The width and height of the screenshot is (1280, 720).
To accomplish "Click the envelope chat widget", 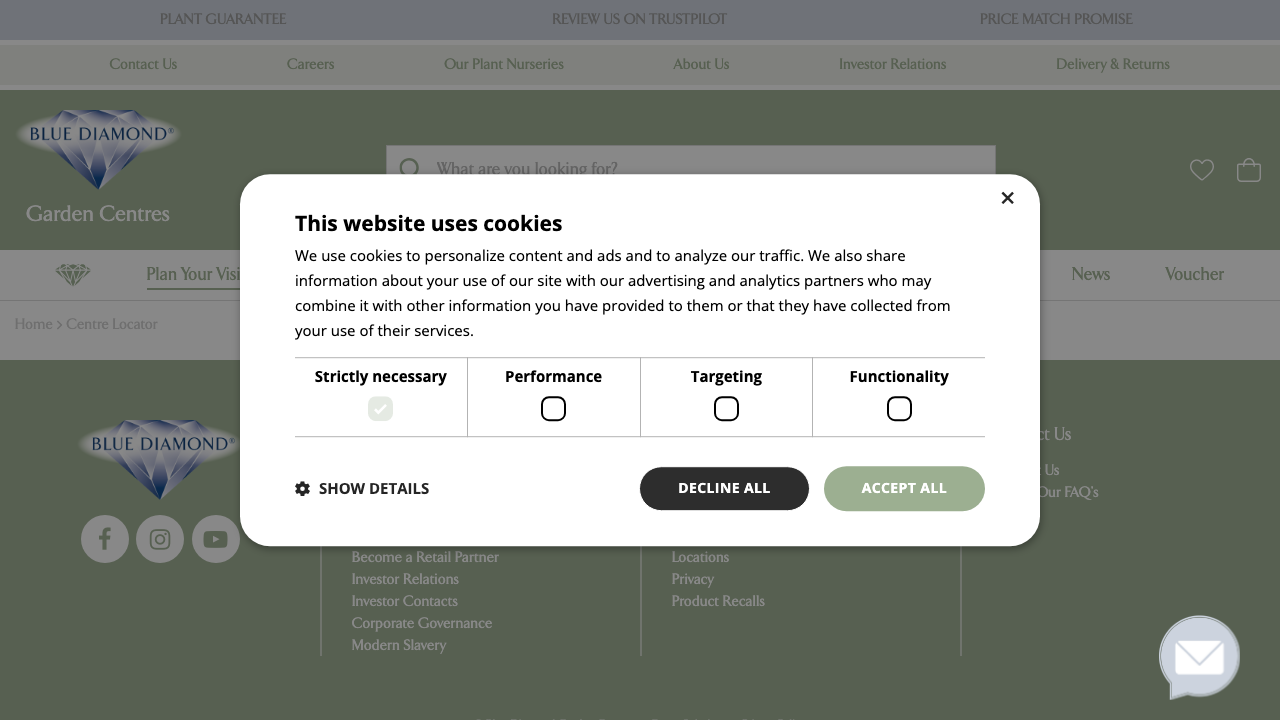I will coord(1199,657).
